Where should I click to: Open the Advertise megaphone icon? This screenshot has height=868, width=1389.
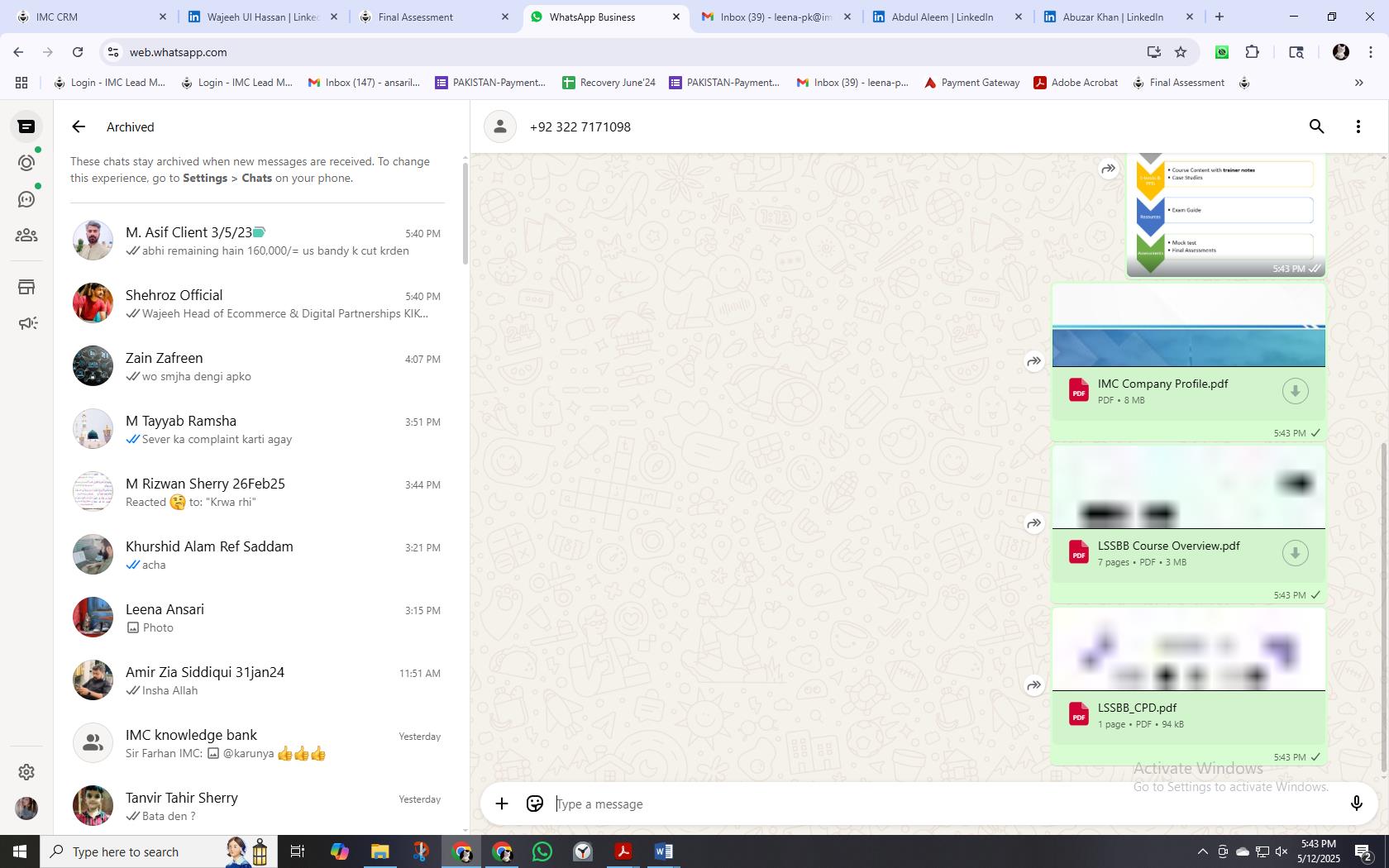pyautogui.click(x=26, y=323)
